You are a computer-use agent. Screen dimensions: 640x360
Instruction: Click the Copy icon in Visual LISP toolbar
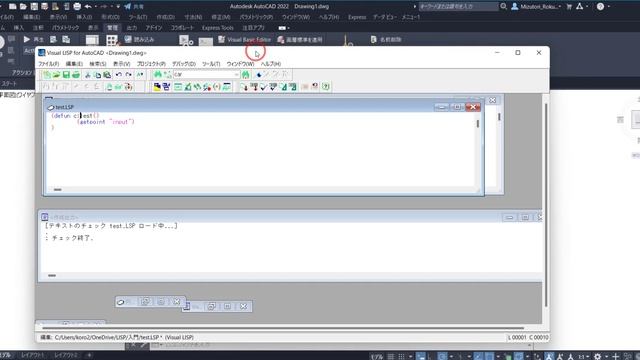pos(97,75)
